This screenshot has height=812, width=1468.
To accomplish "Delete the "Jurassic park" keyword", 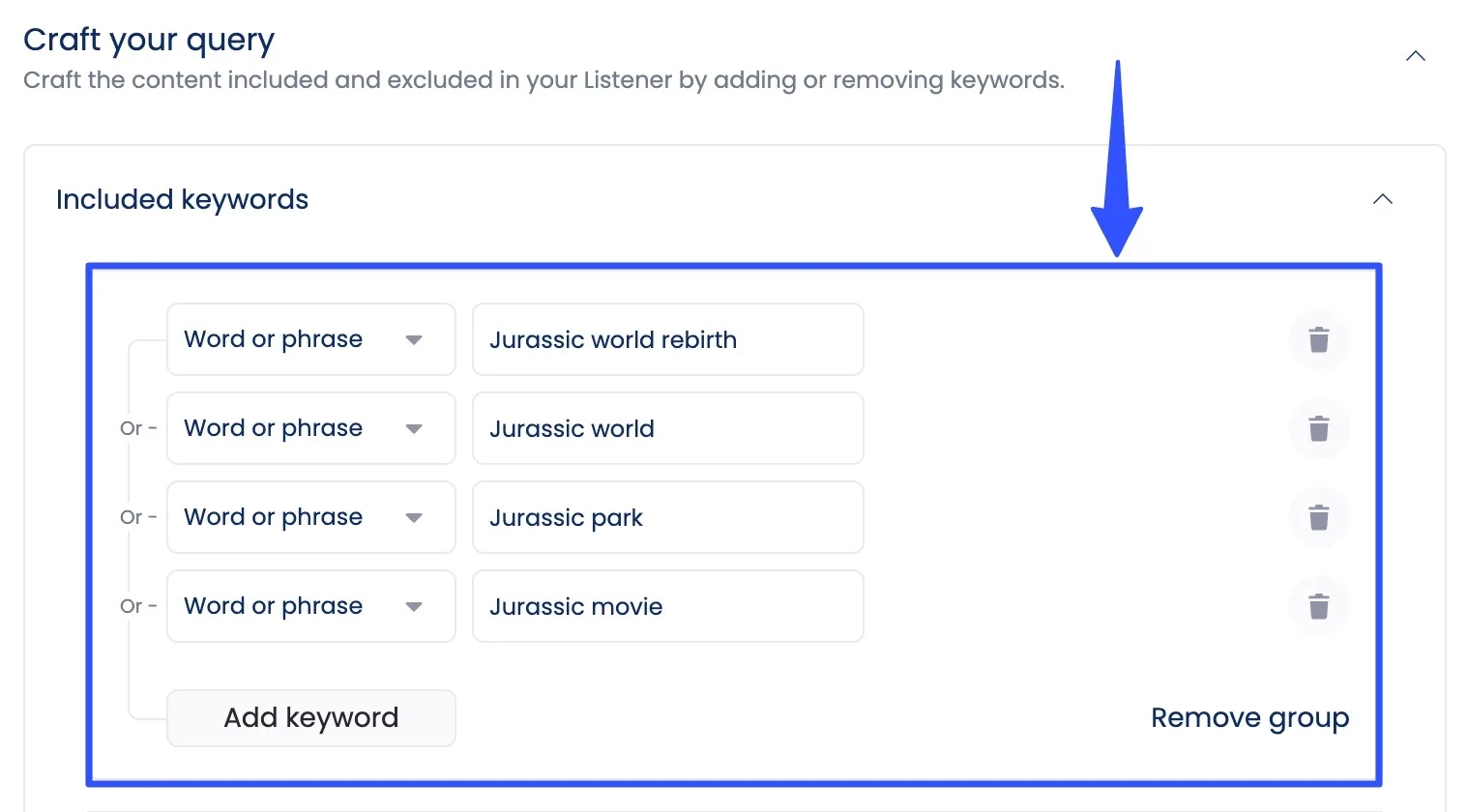I will (1318, 517).
